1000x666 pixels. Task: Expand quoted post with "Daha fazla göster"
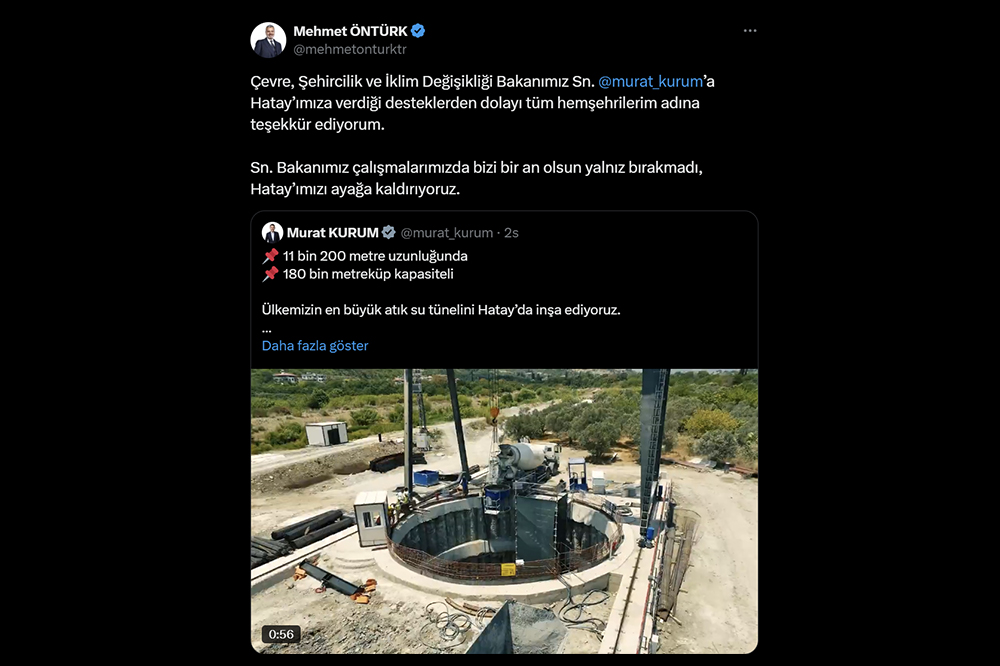coord(315,346)
